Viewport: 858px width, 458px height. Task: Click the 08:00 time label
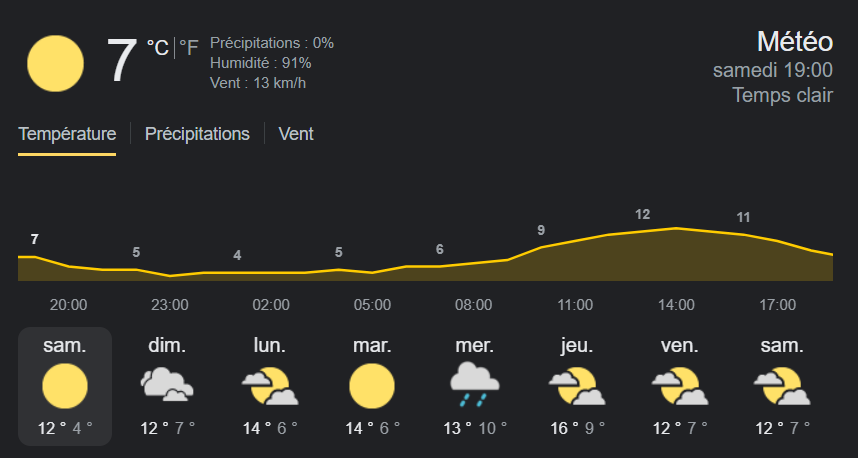pos(473,305)
